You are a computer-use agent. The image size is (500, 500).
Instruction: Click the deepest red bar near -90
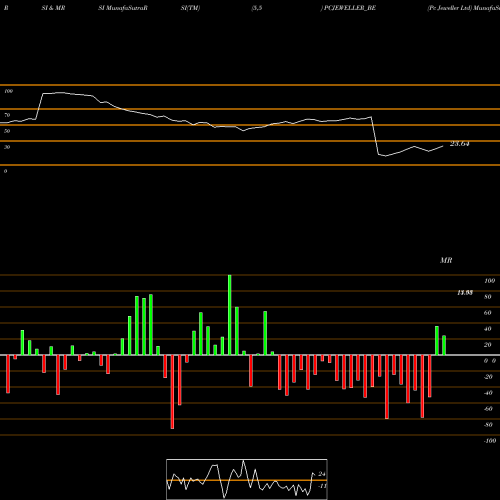click(x=172, y=392)
